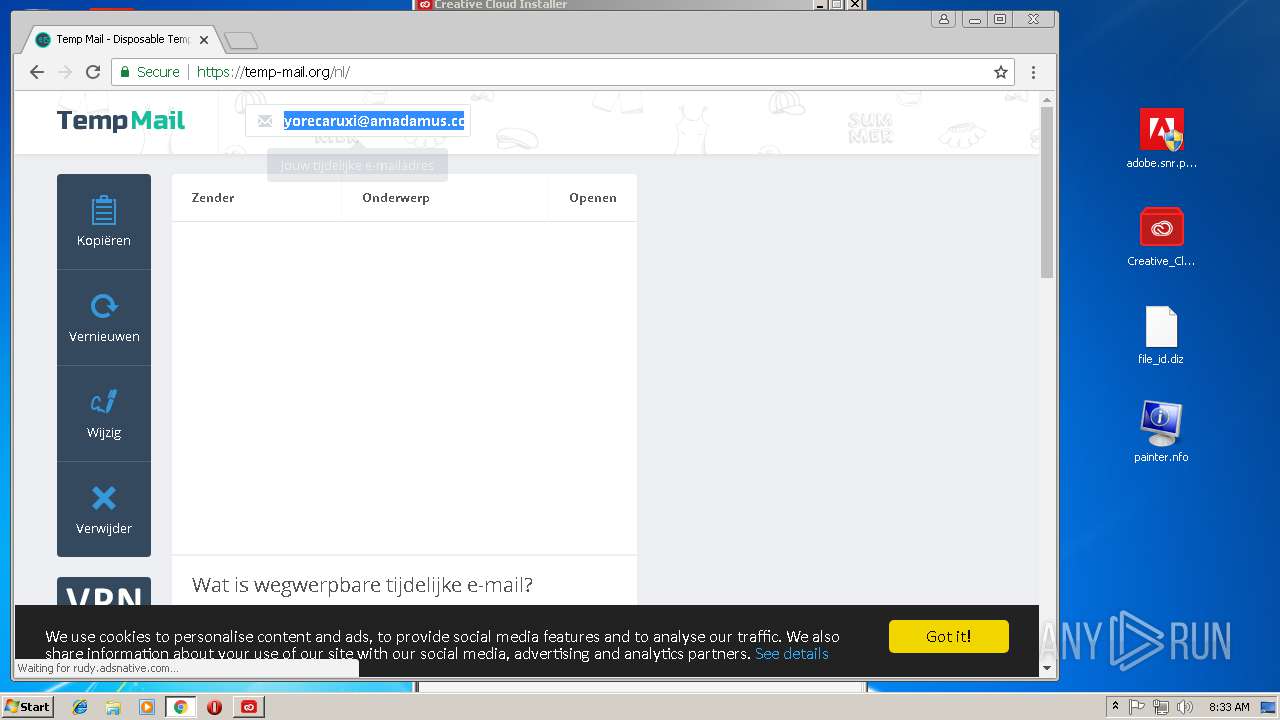The width and height of the screenshot is (1280, 720).
Task: Click the Onderwerp column header
Action: [396, 198]
